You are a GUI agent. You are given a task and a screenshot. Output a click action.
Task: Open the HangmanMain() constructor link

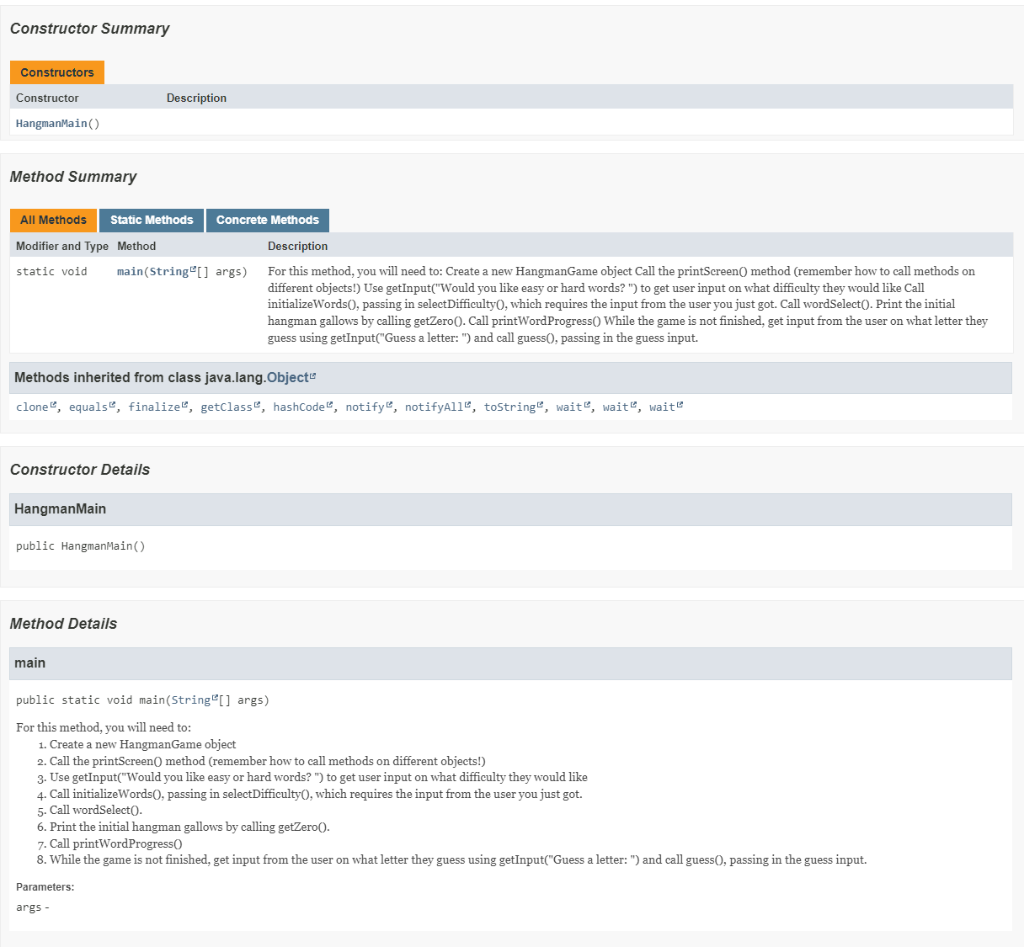[x=57, y=123]
